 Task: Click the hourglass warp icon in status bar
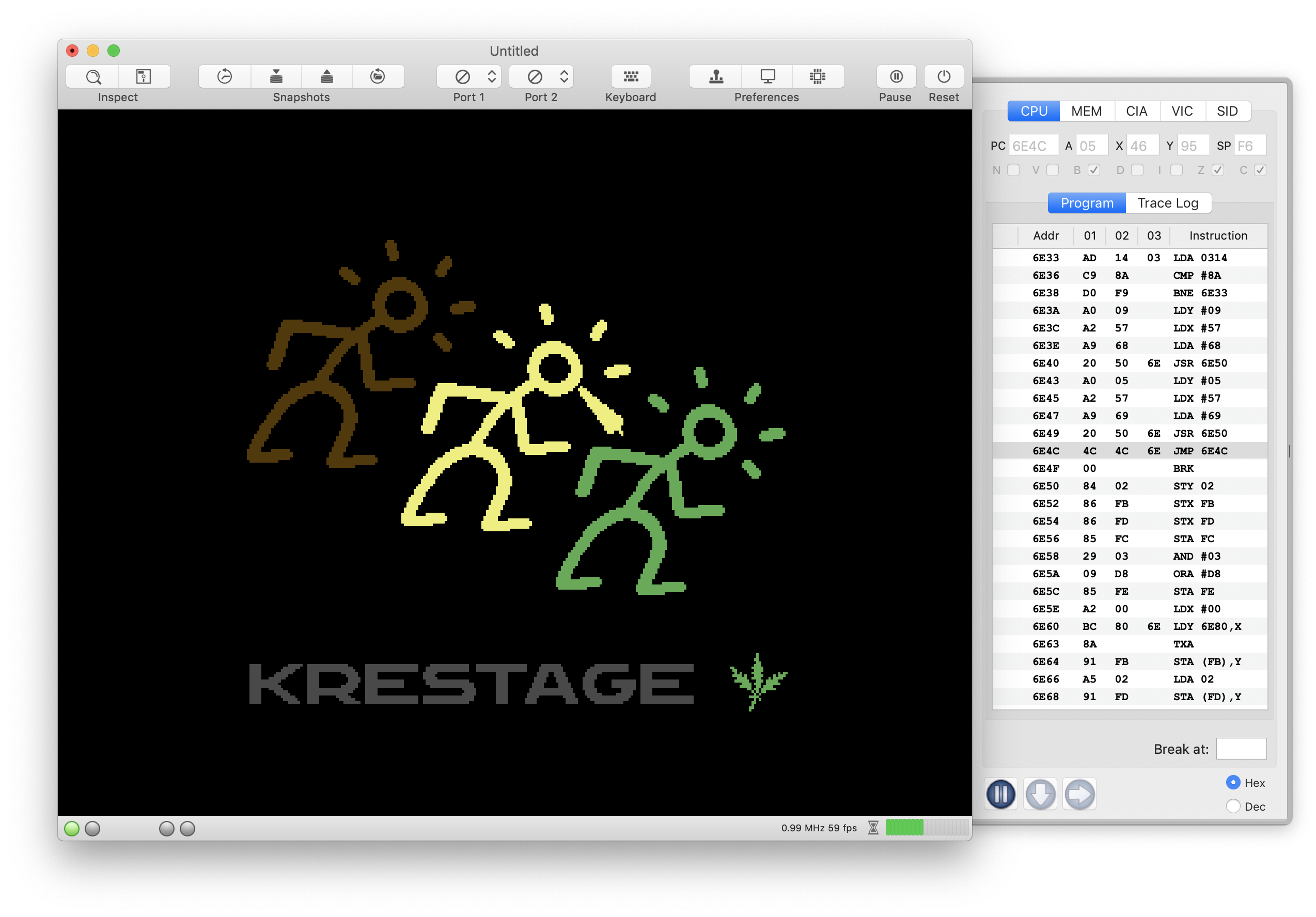pyautogui.click(x=873, y=828)
